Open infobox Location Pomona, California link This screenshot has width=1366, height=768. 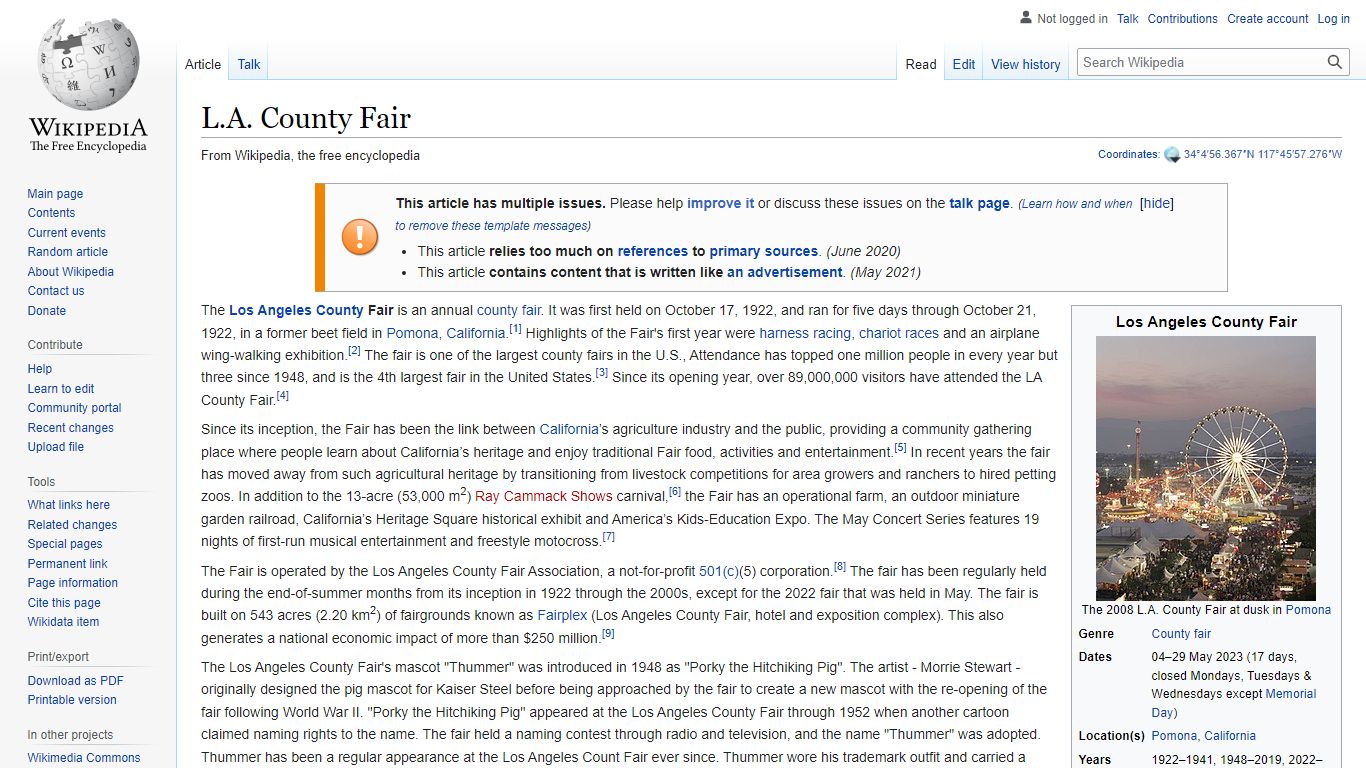1203,736
